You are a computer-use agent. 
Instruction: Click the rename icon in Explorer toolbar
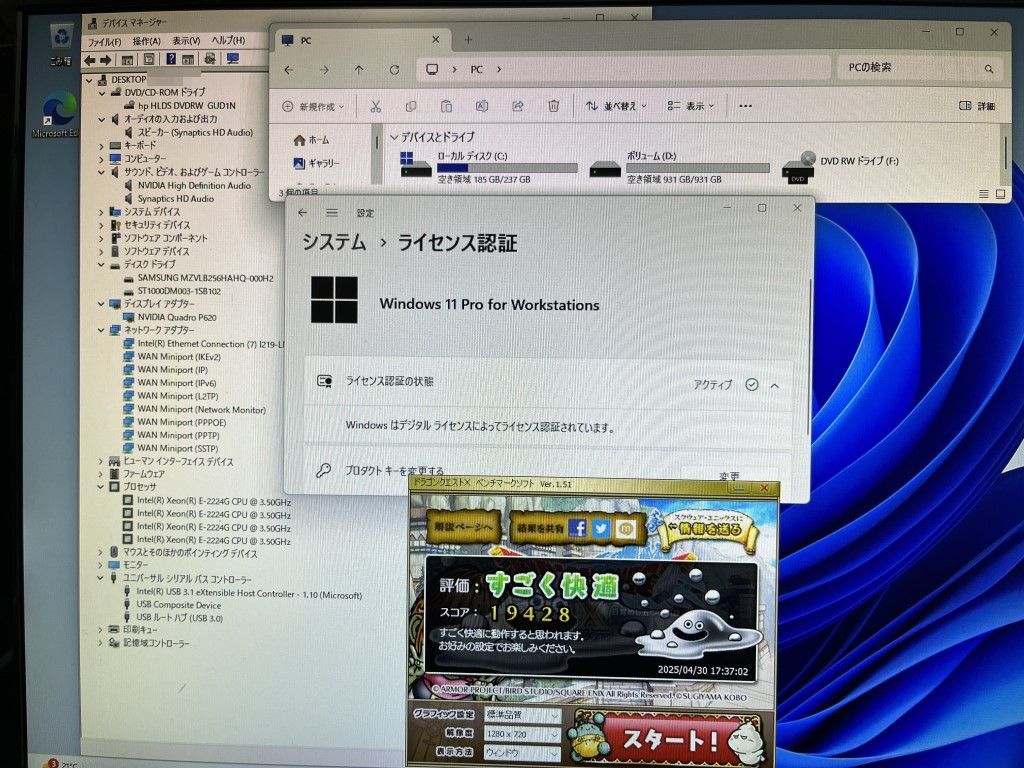(482, 106)
